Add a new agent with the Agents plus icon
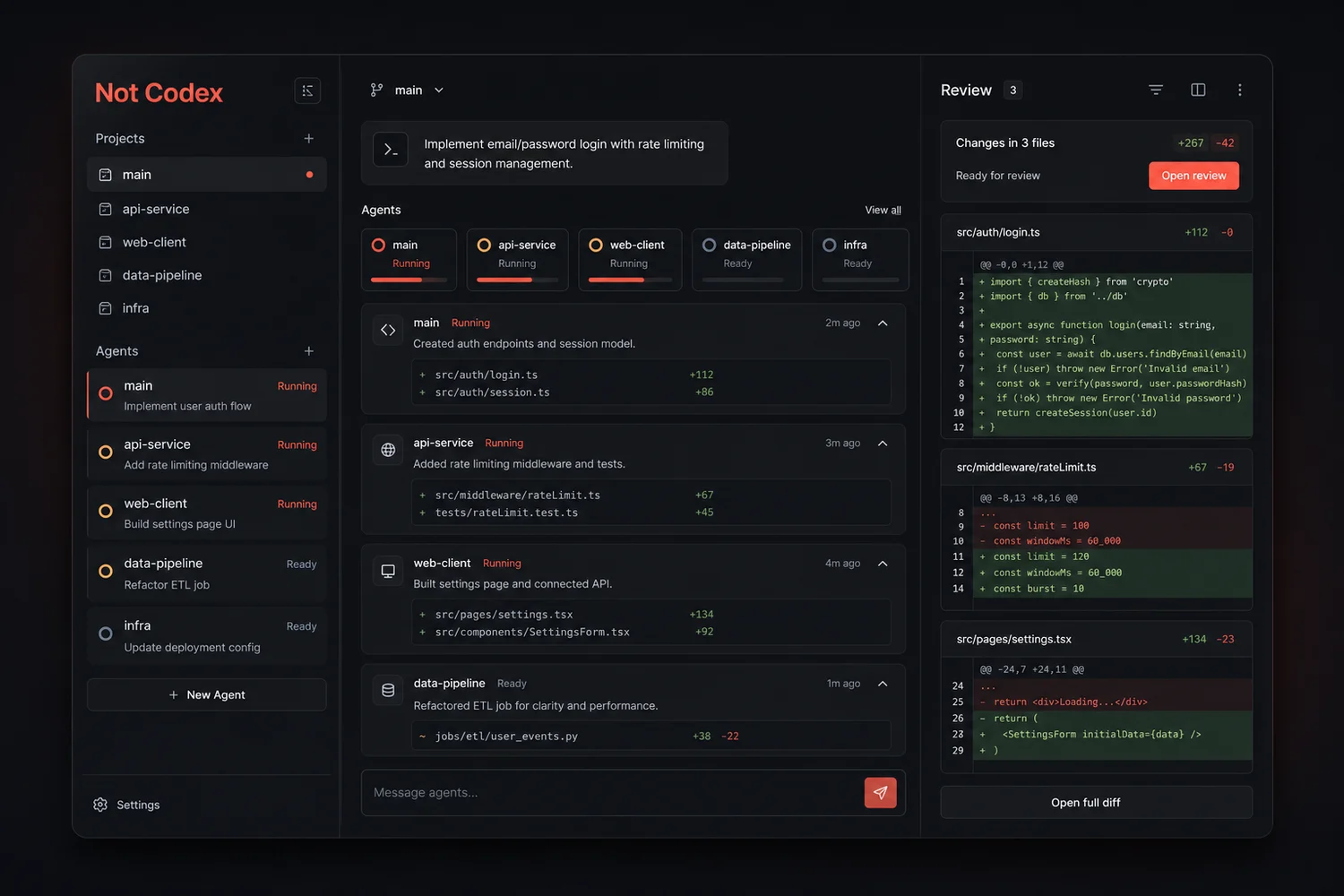The height and width of the screenshot is (896, 1344). point(308,351)
